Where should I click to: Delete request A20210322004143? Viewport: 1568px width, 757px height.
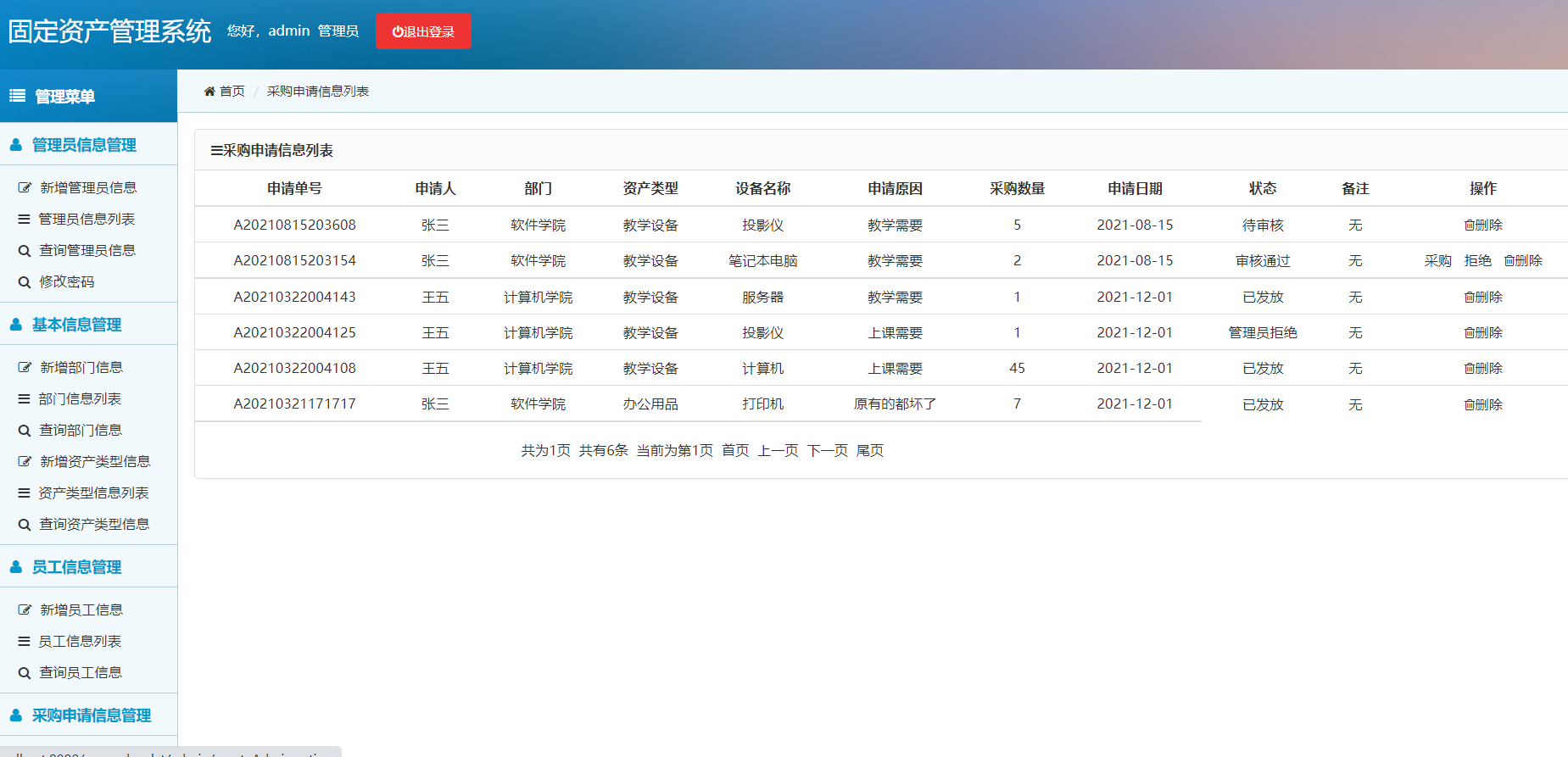[1483, 298]
